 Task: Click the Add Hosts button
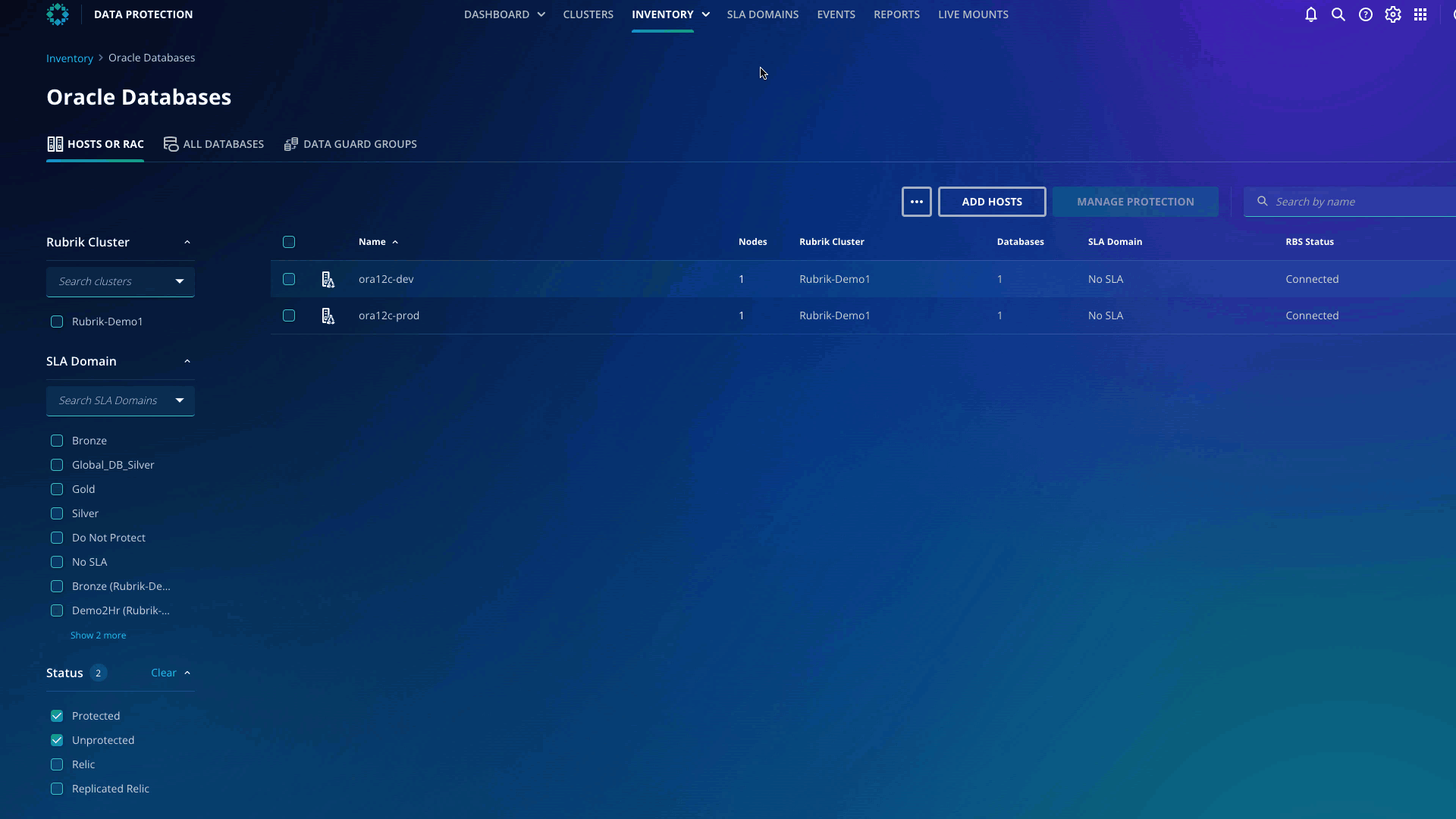point(992,202)
